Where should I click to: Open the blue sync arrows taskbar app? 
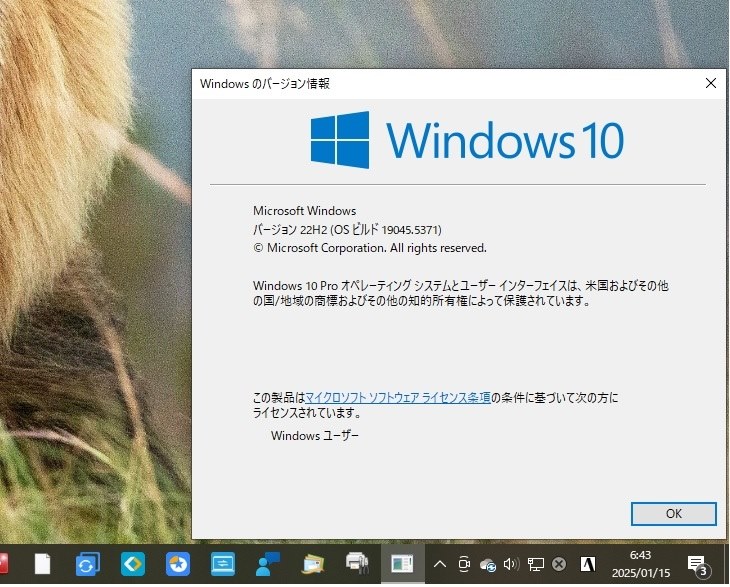pos(88,564)
